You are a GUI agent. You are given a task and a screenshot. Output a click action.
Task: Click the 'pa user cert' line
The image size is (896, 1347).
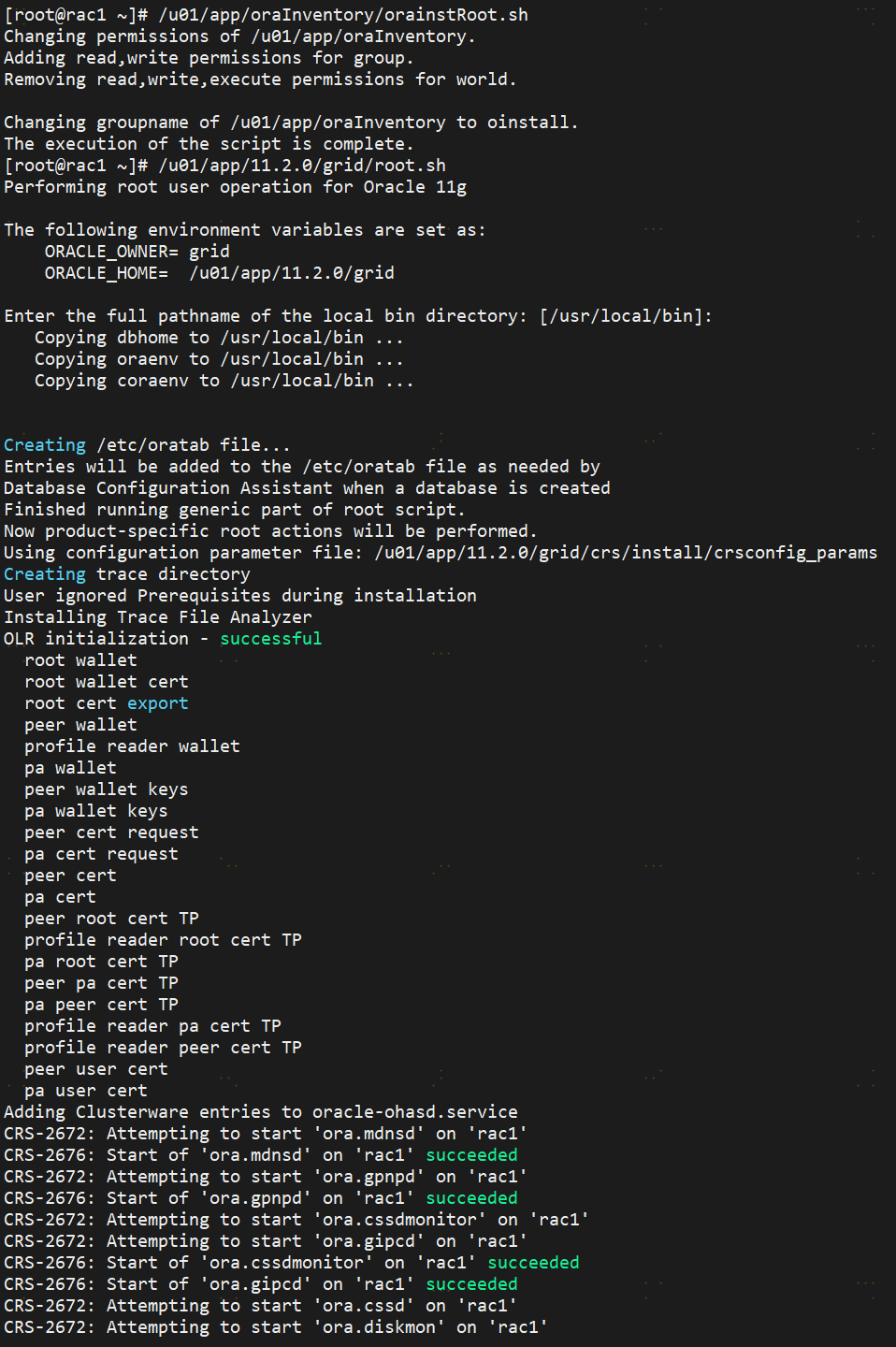point(86,1091)
